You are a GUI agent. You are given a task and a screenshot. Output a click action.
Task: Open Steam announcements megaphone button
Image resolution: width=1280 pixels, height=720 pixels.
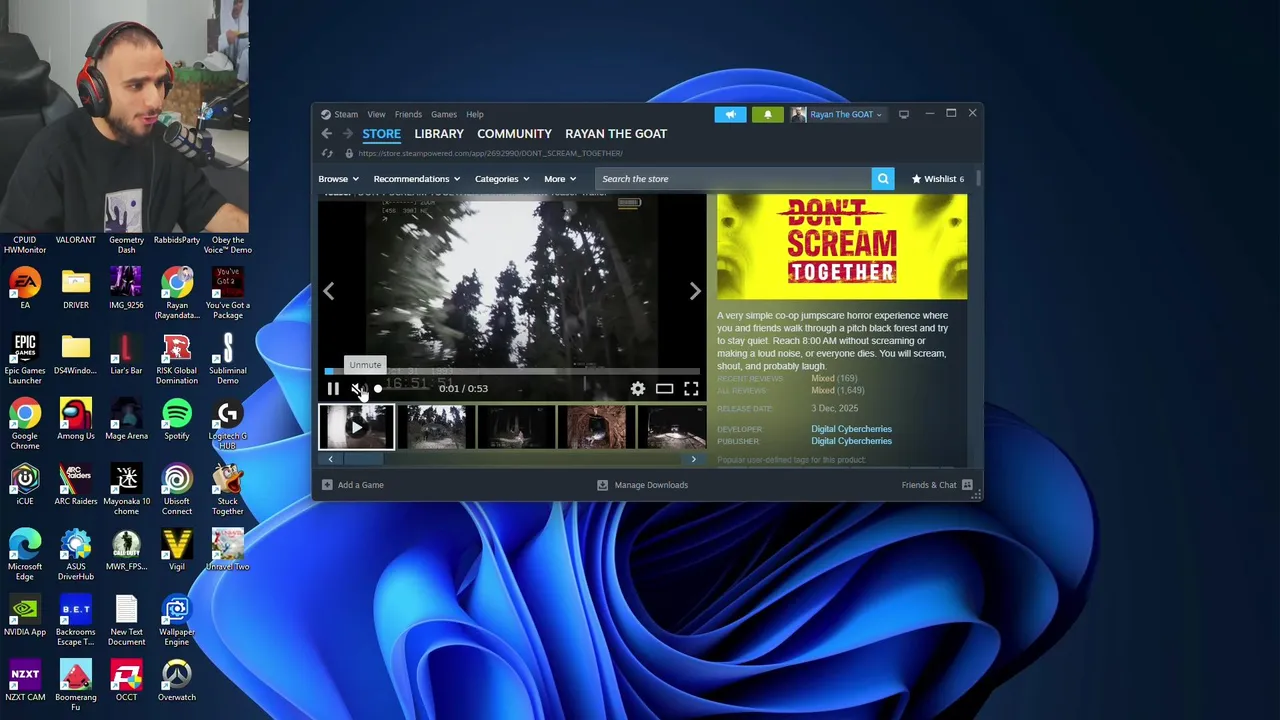tap(730, 114)
